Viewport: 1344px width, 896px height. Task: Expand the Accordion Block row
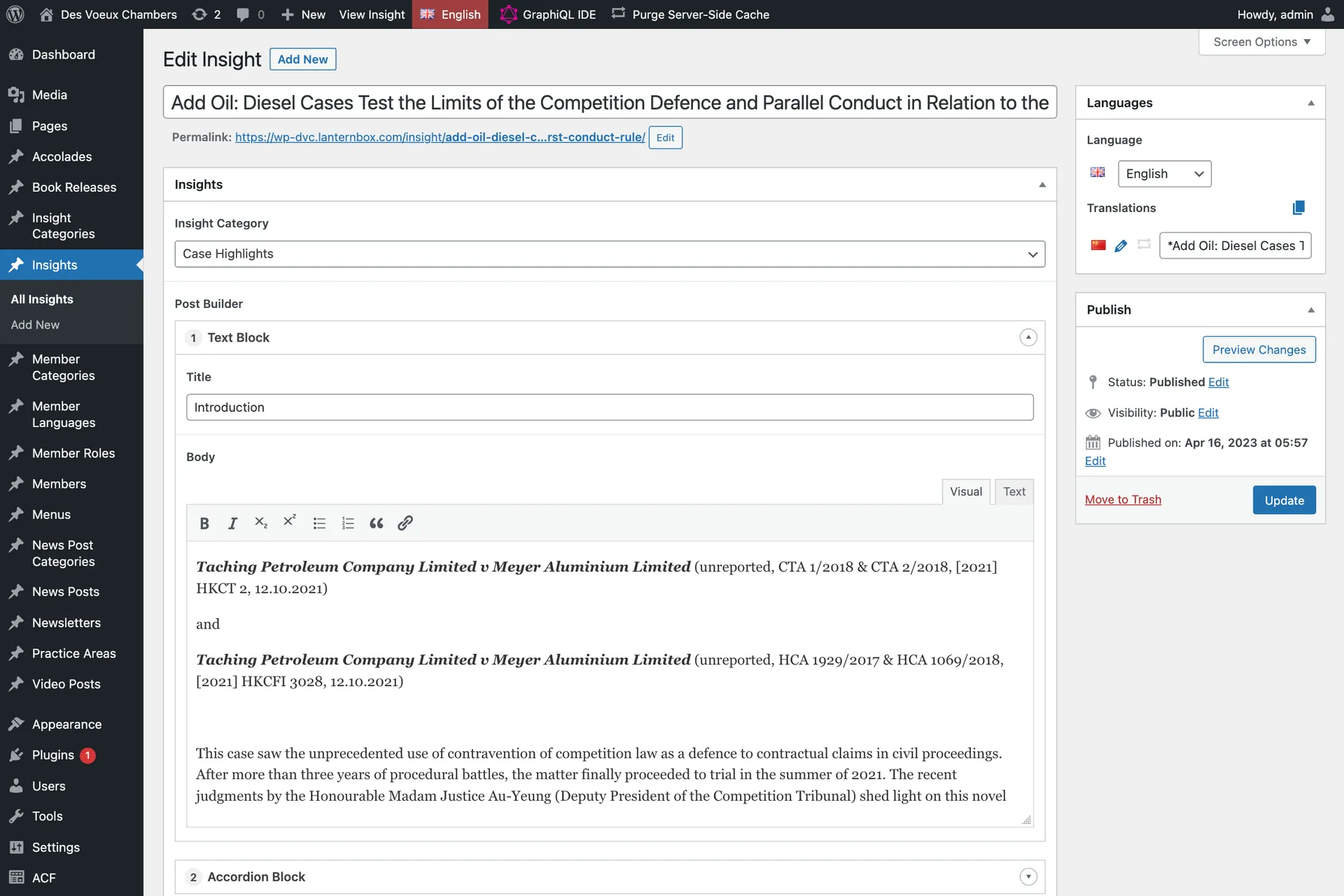(x=1028, y=876)
